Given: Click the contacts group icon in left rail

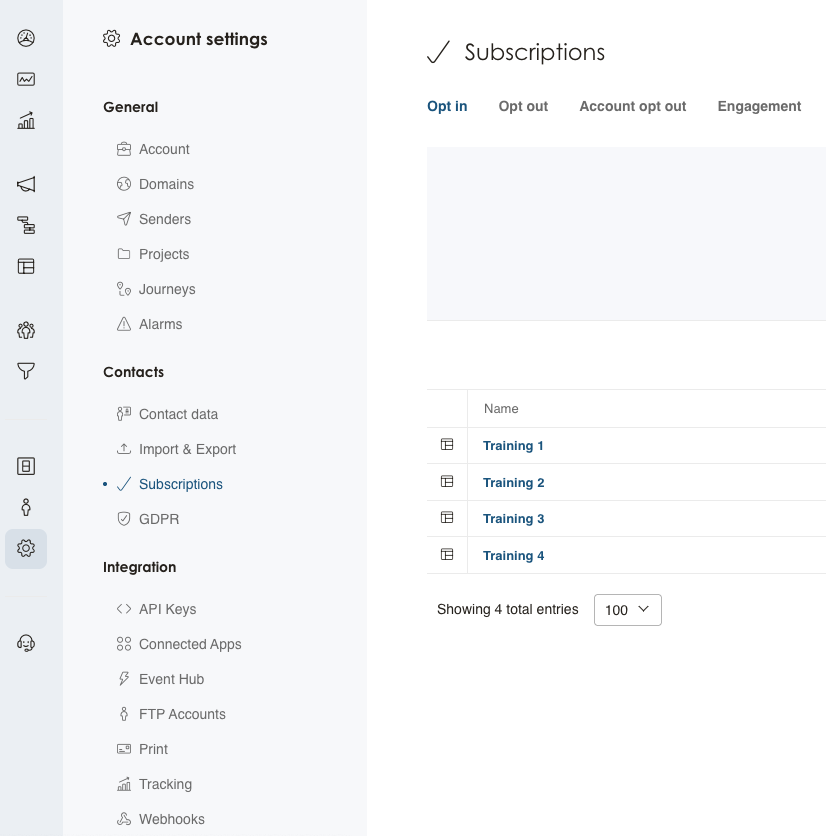Looking at the screenshot, I should pos(26,330).
